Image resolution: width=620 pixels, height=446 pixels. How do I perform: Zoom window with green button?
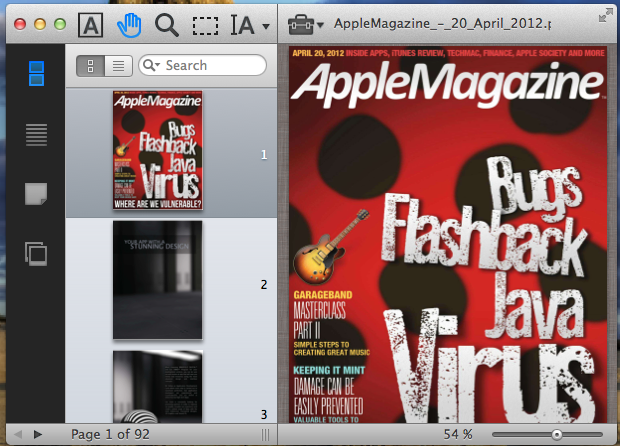pos(60,25)
